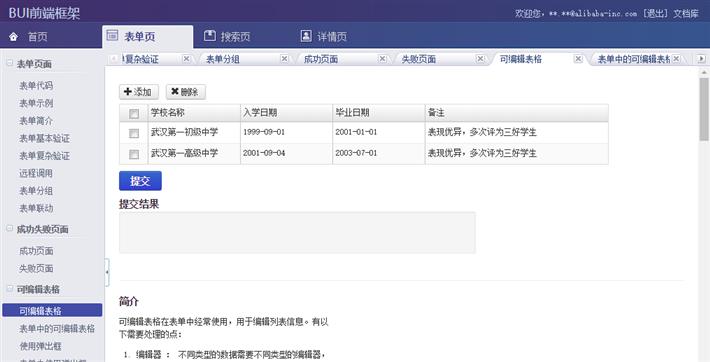Switch to the 详情页 main tab
The width and height of the screenshot is (710, 362).
pyautogui.click(x=332, y=37)
